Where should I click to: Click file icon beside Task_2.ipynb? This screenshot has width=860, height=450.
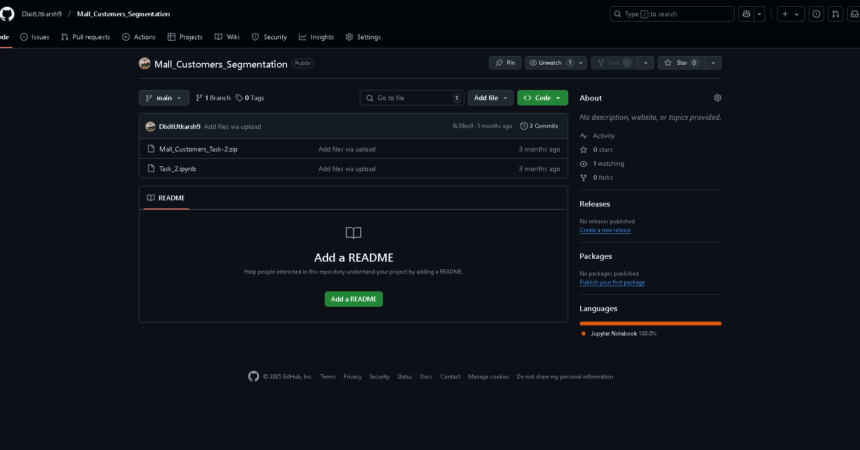(151, 168)
